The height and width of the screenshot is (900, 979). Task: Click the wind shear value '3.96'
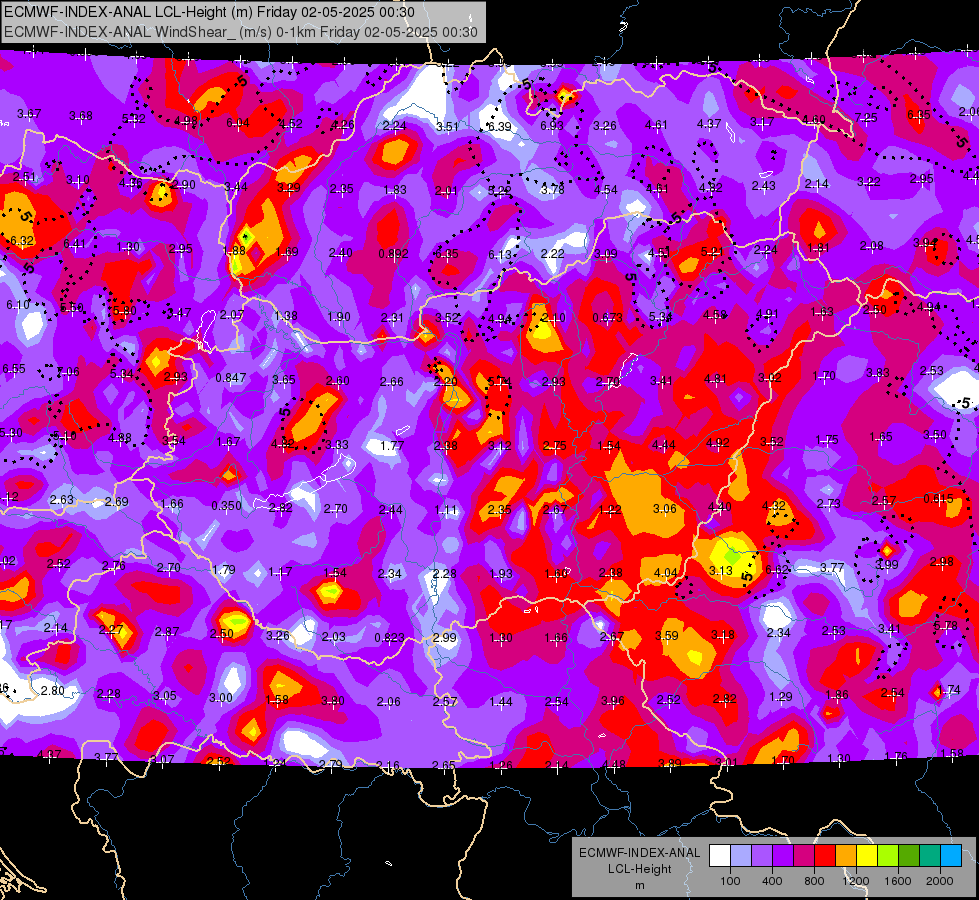pyautogui.click(x=612, y=701)
